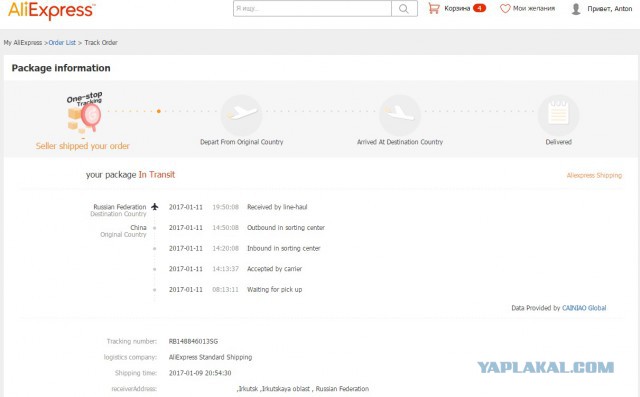The image size is (640, 397).
Task: Click tracking number RB148846013SG
Action: 193,341
